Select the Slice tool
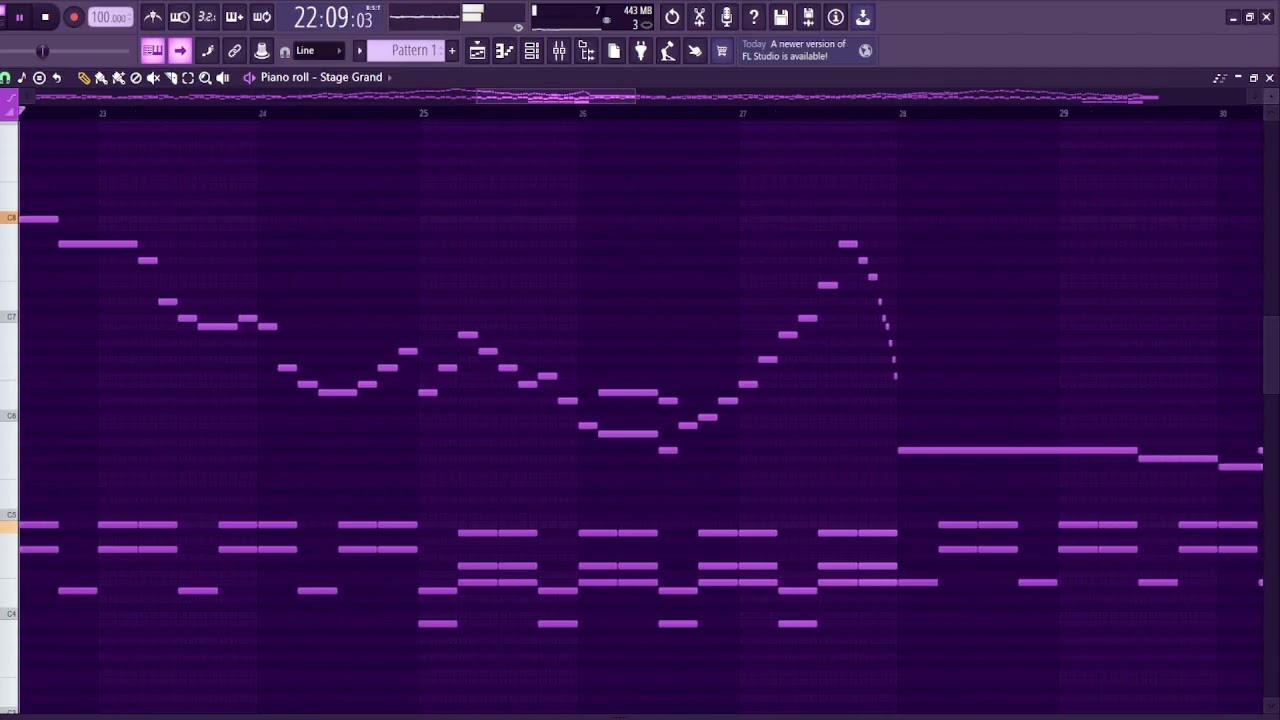 pyautogui.click(x=171, y=78)
